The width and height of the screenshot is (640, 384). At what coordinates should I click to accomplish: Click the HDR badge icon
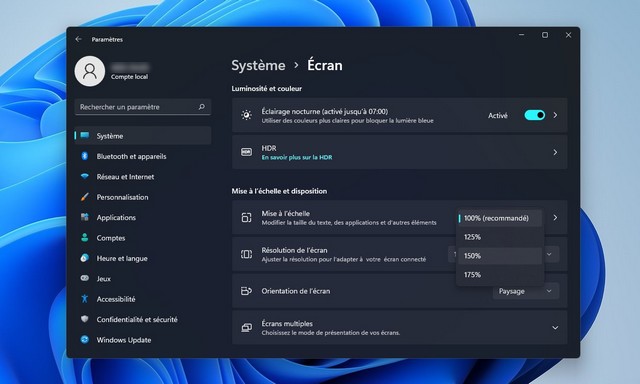click(x=246, y=152)
